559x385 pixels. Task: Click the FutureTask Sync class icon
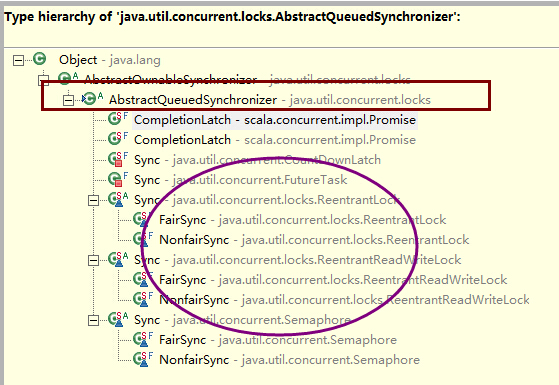[x=116, y=179]
